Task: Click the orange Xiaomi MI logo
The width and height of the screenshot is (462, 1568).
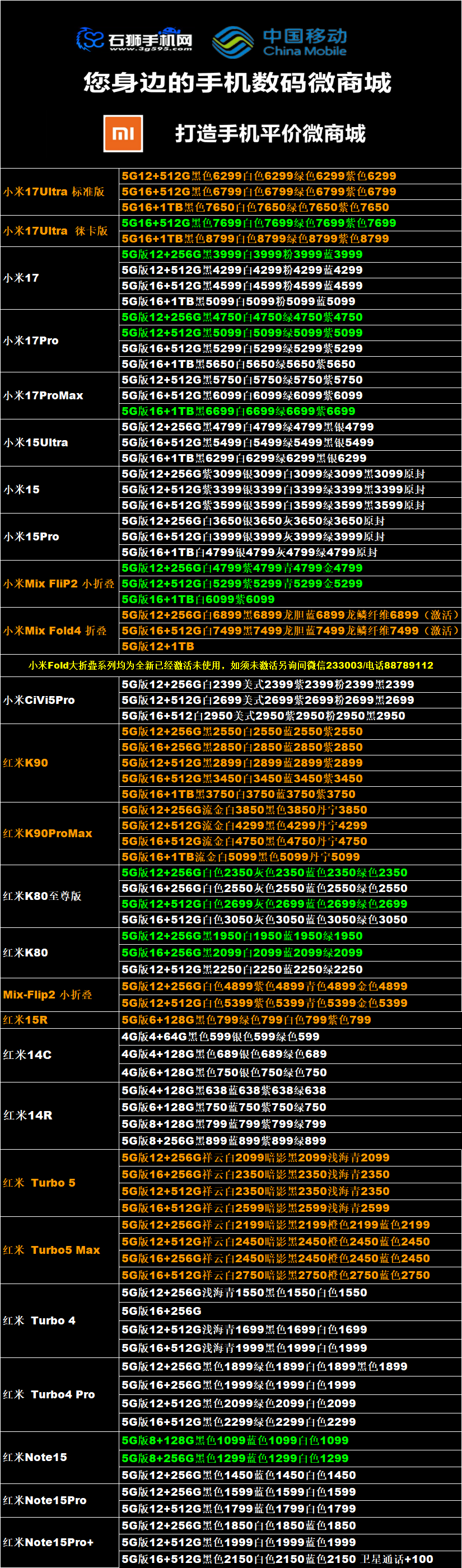Action: tap(123, 133)
